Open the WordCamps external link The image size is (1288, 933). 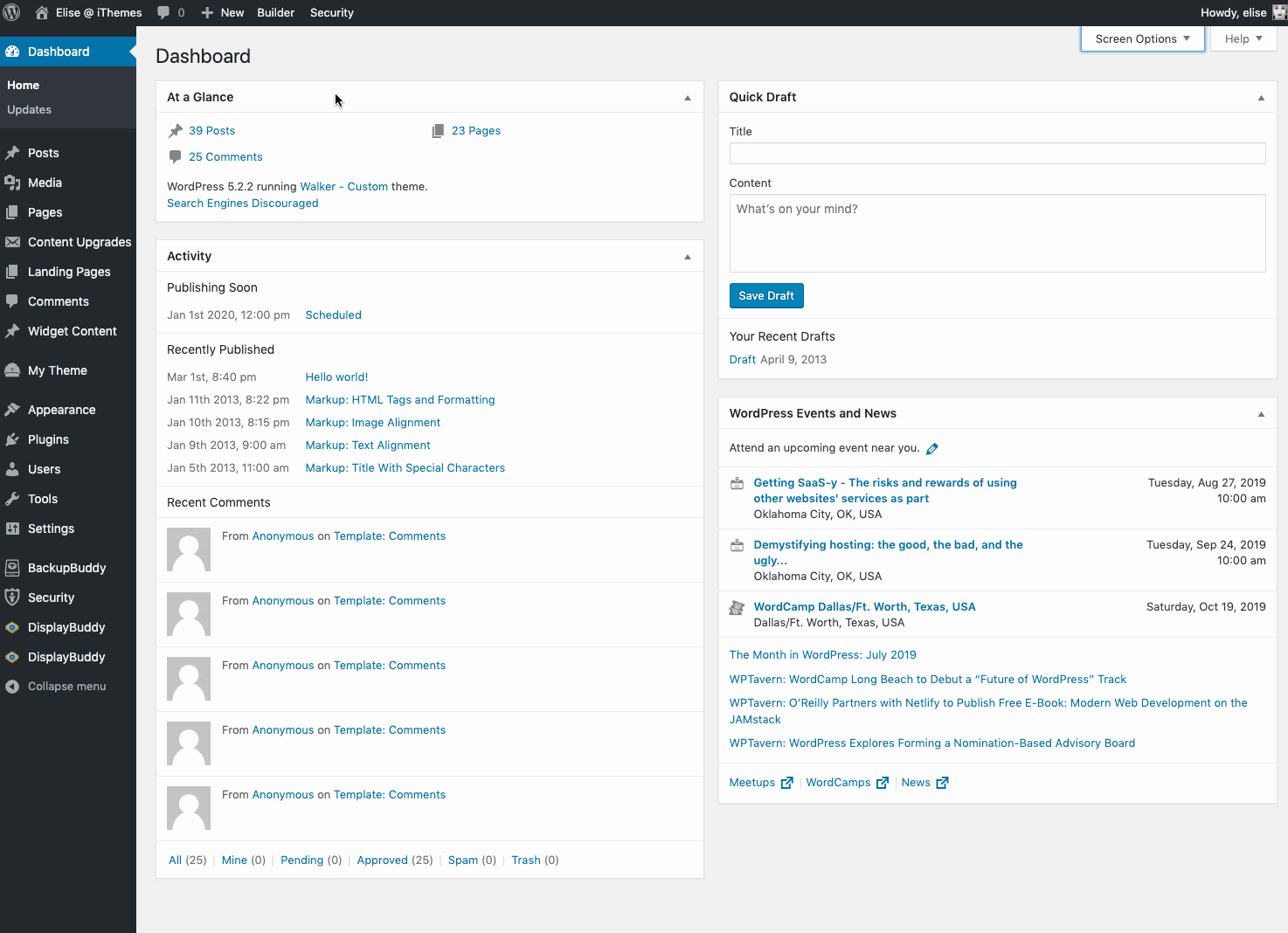tap(847, 783)
